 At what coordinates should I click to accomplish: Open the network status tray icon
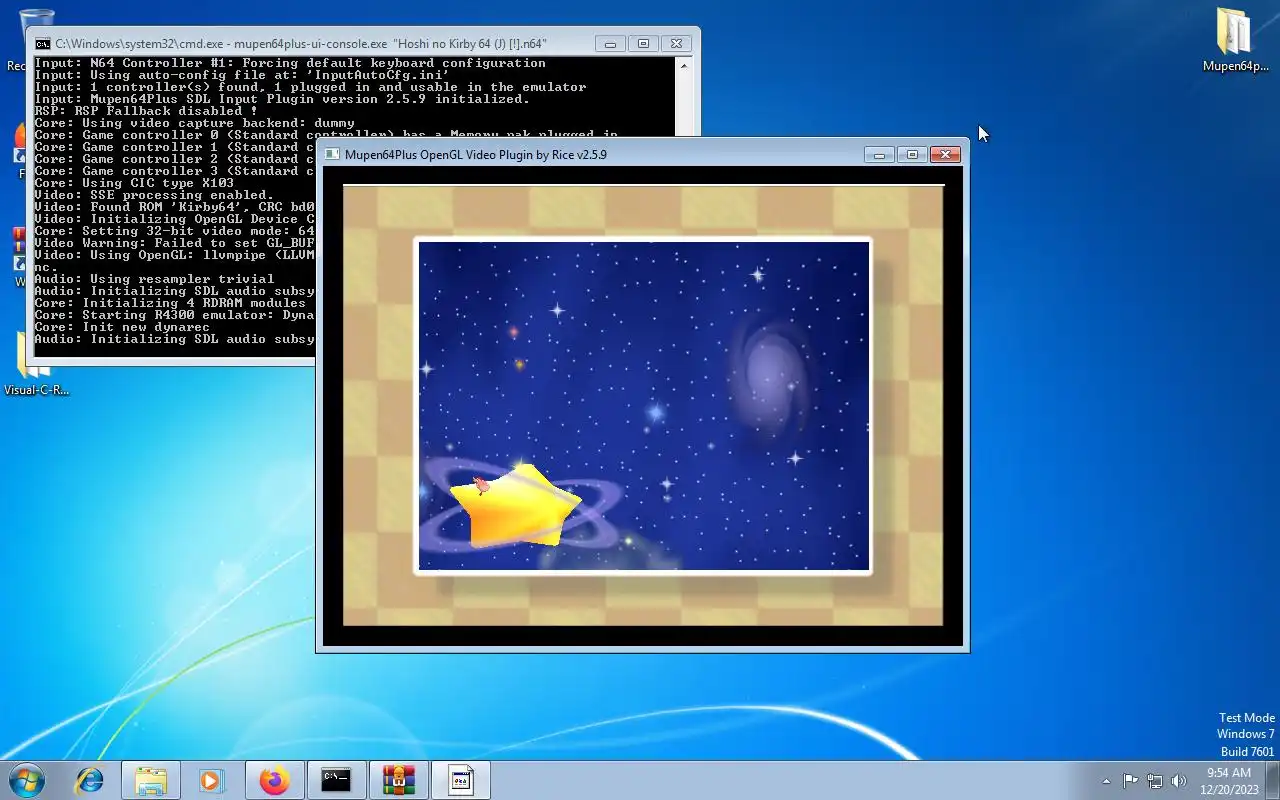click(x=1154, y=781)
